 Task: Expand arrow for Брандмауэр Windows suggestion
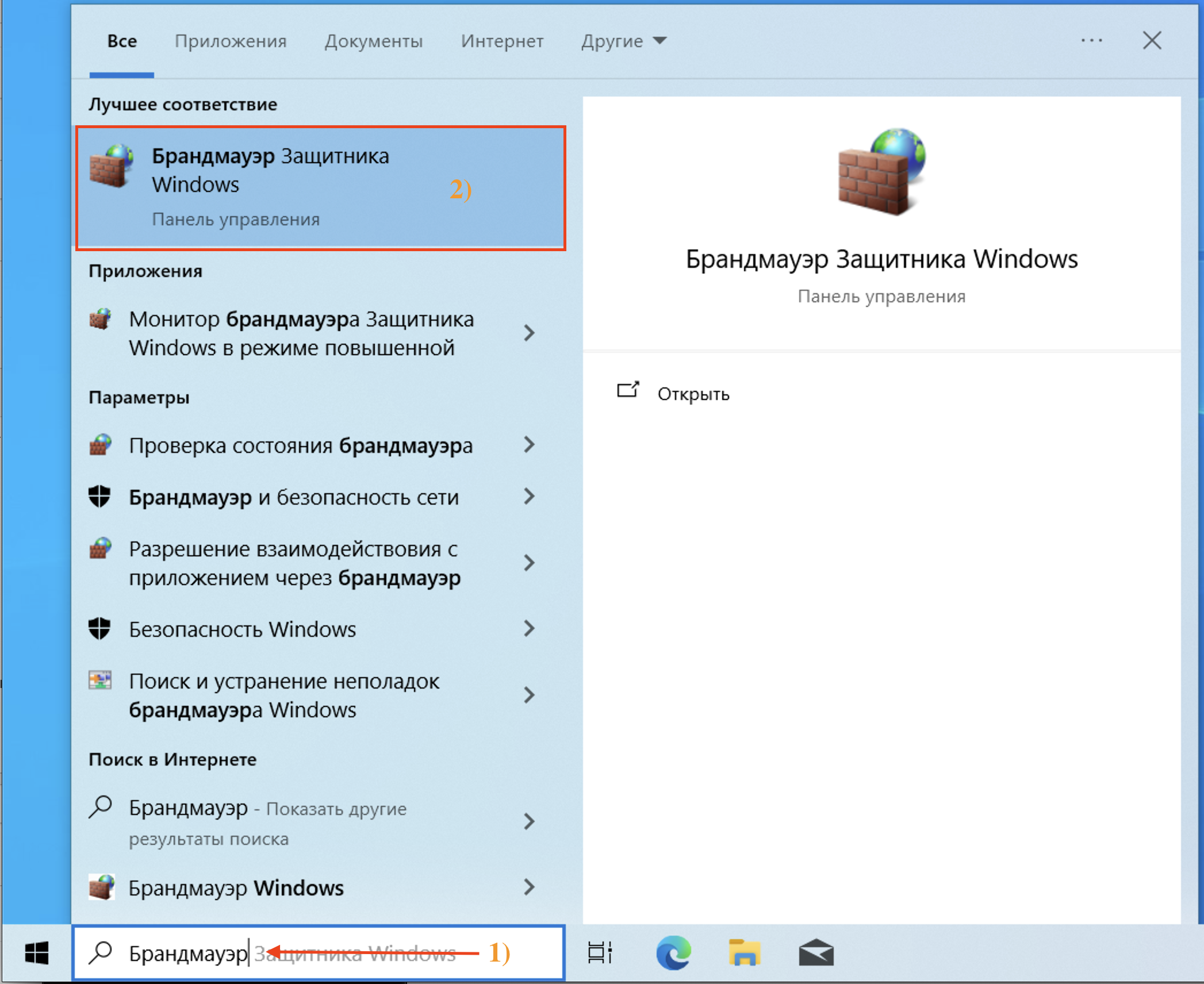tap(529, 887)
